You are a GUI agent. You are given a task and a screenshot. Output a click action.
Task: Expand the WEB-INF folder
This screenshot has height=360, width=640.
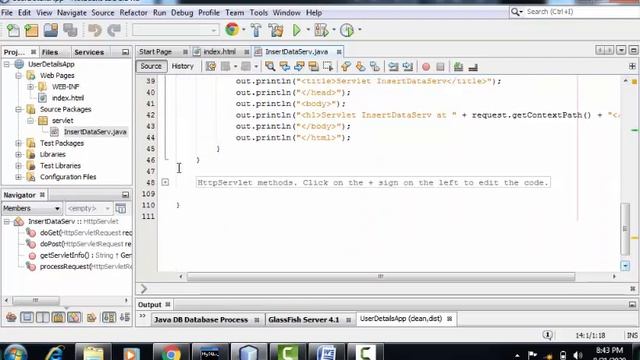(30, 87)
